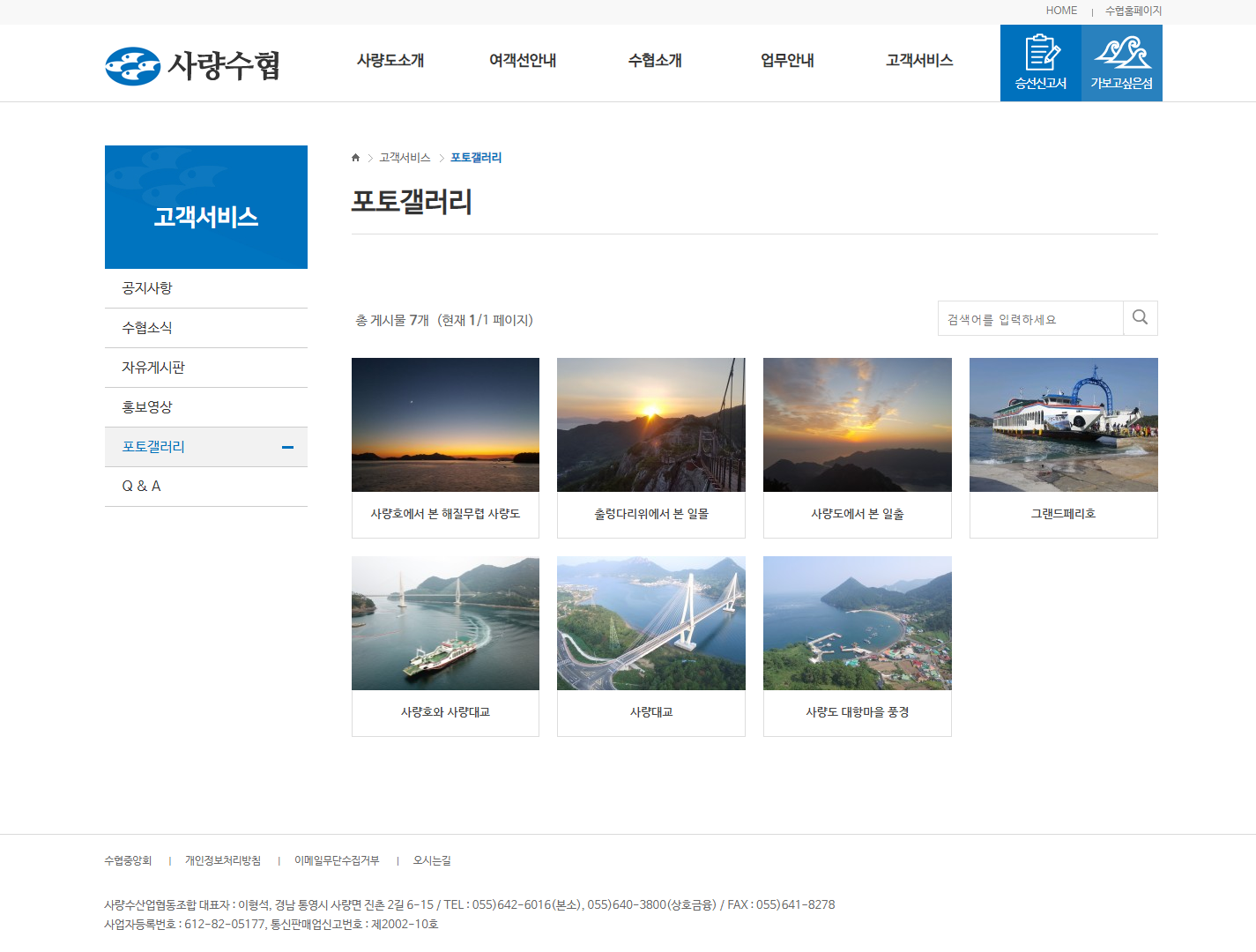Open the 수협홈페이지 link

click(x=1133, y=11)
